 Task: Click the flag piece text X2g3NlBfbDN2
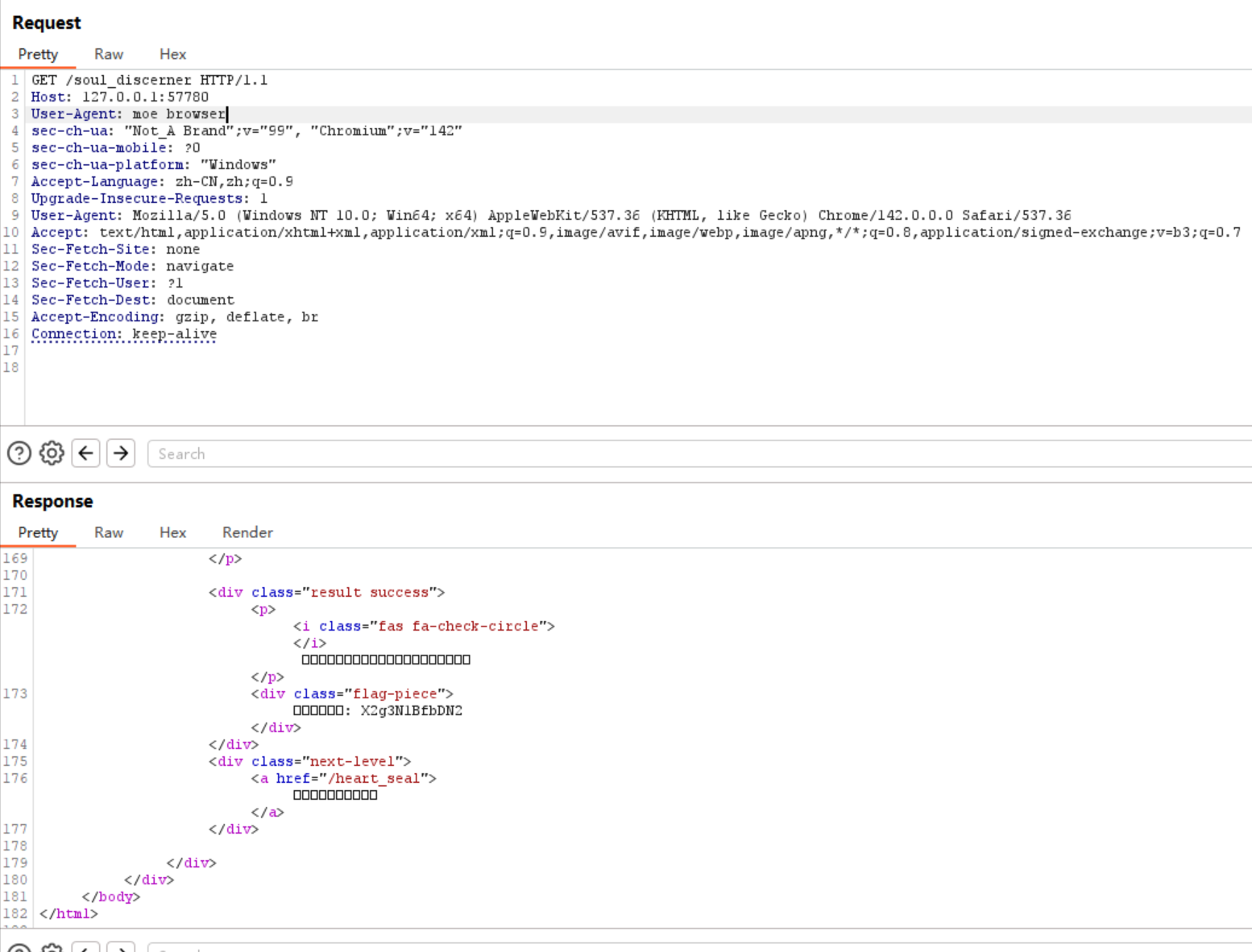[411, 710]
